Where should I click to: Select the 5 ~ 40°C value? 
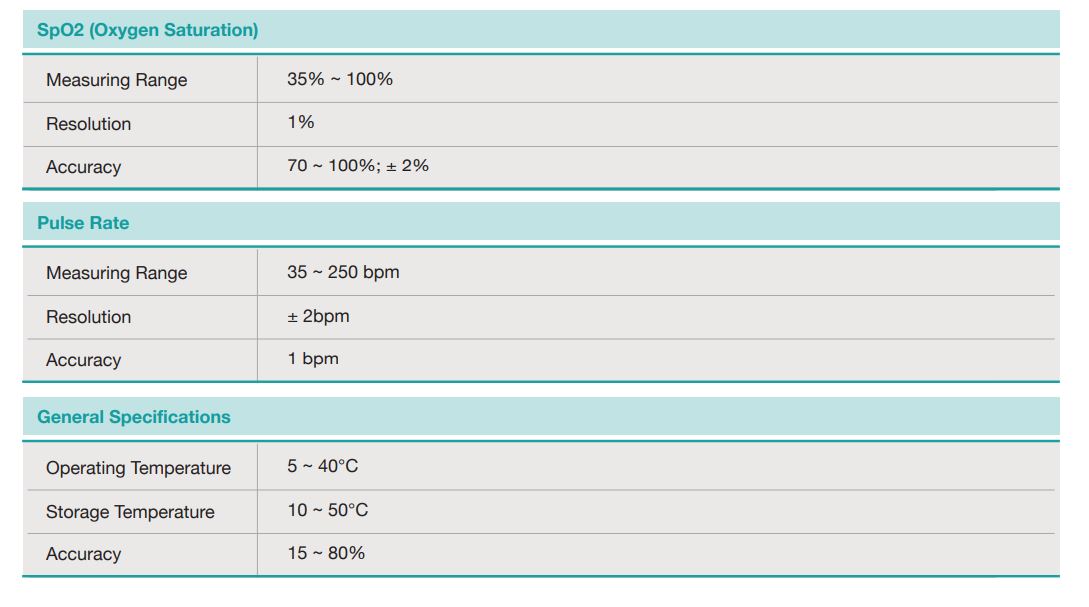click(x=322, y=466)
